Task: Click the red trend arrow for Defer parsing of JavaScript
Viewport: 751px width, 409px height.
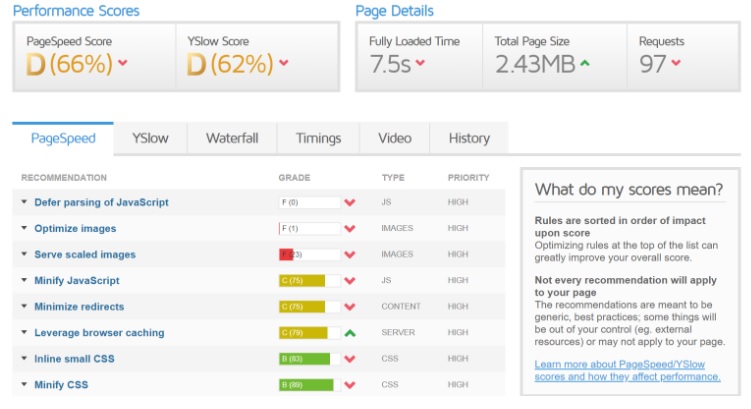Action: pos(350,203)
